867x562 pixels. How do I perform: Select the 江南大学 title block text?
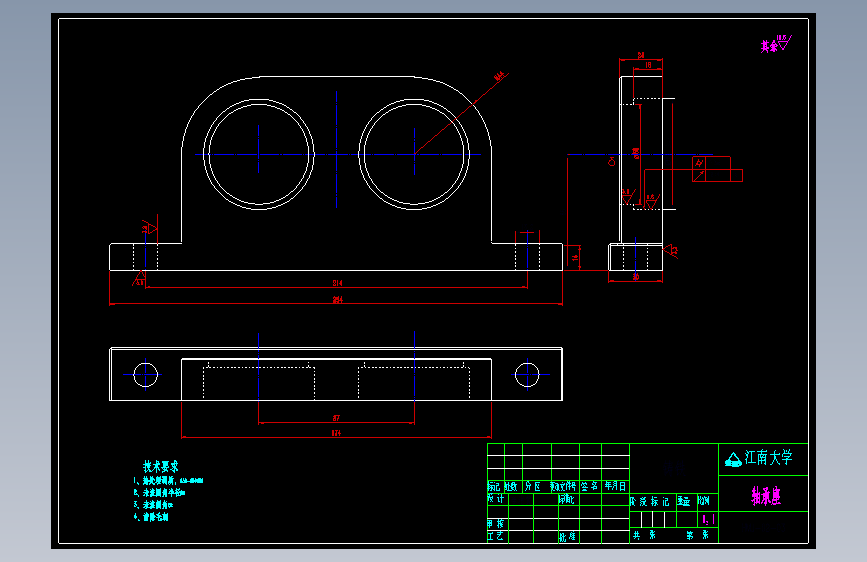click(769, 457)
